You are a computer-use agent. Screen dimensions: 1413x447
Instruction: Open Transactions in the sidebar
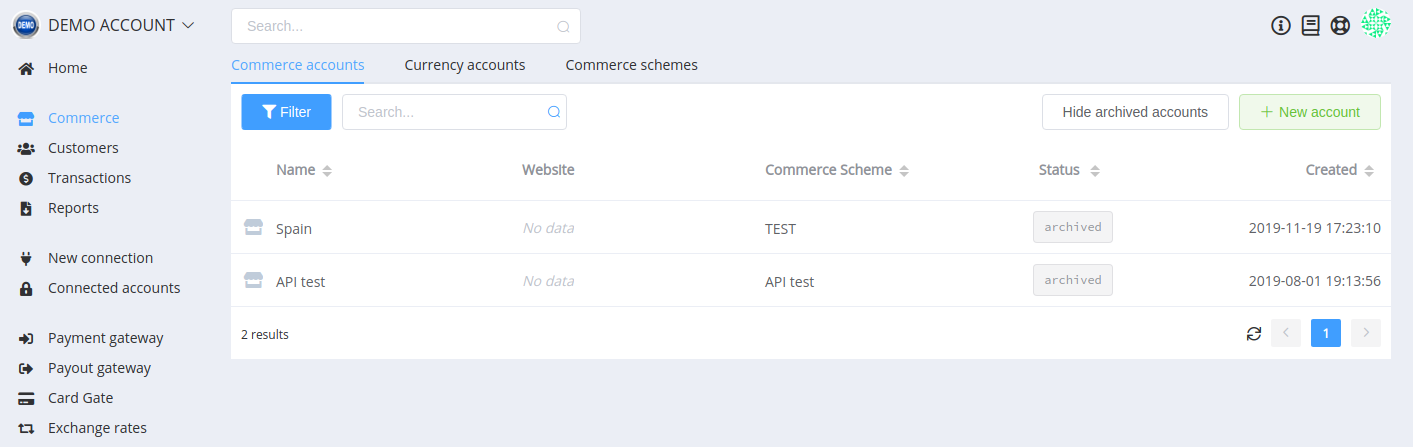tap(89, 178)
